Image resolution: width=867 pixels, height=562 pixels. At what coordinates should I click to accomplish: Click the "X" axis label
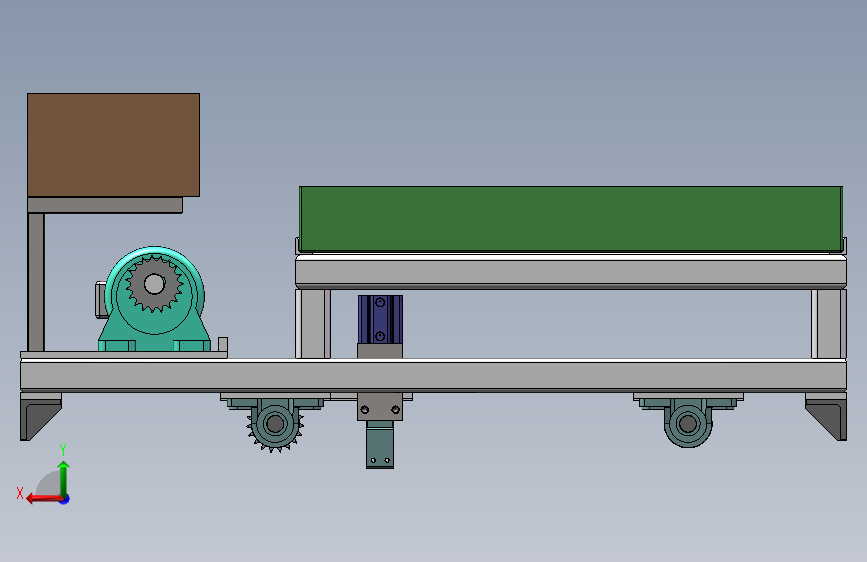20,493
